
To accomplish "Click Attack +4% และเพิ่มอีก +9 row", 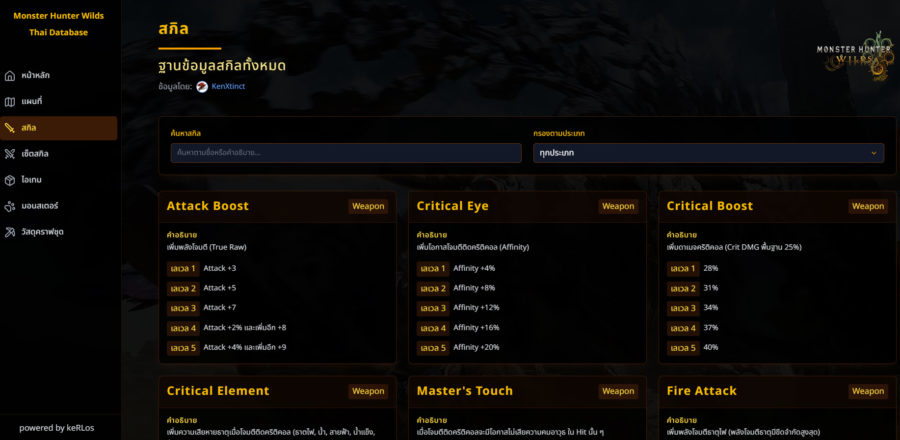I will [245, 347].
